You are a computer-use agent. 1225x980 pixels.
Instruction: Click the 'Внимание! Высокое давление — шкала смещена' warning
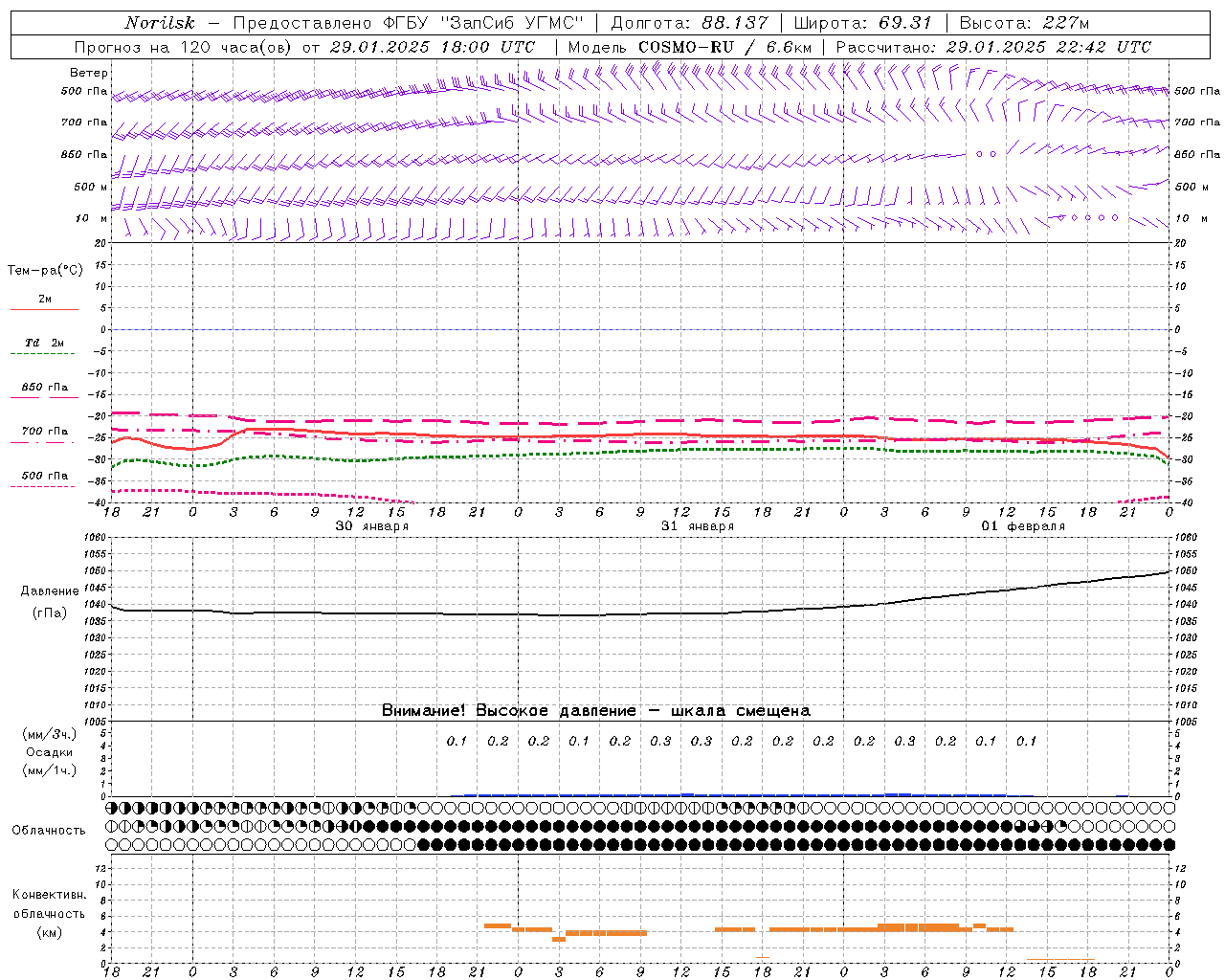(x=596, y=710)
